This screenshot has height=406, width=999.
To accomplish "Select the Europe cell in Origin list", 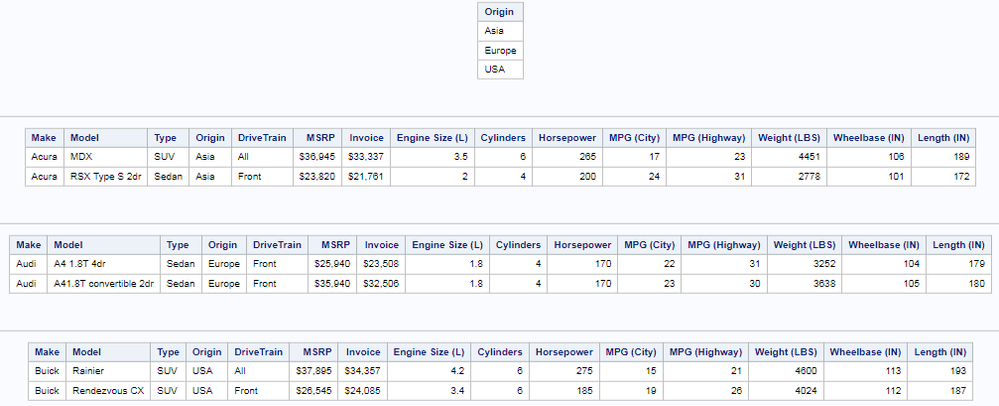I will [500, 50].
